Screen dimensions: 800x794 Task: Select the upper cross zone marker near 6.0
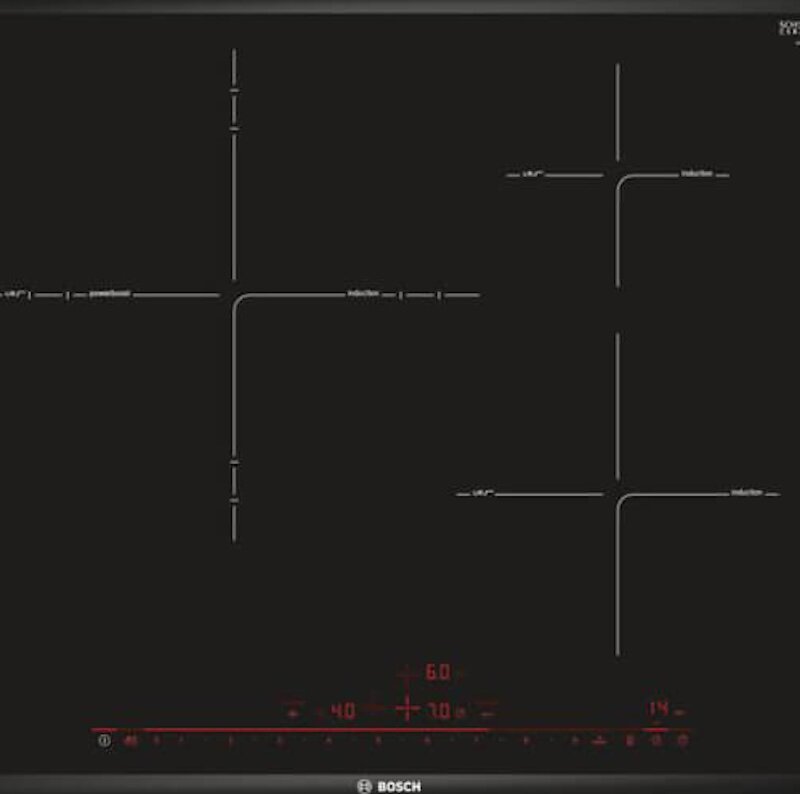pos(407,673)
